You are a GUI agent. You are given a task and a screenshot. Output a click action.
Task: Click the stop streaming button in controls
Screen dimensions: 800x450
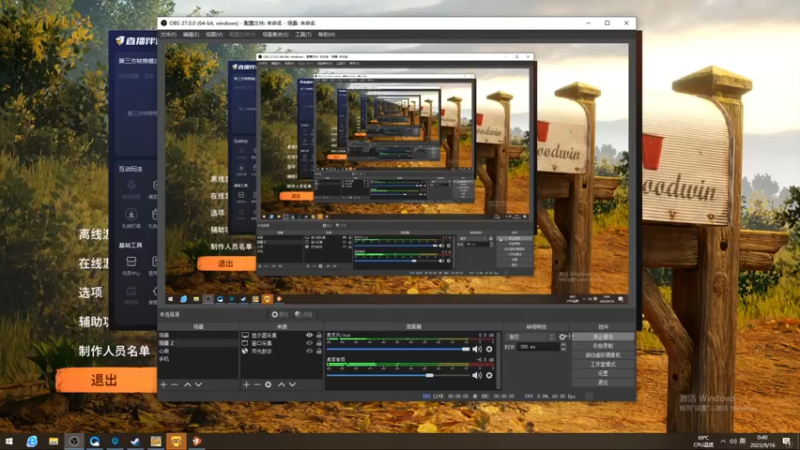pyautogui.click(x=603, y=337)
